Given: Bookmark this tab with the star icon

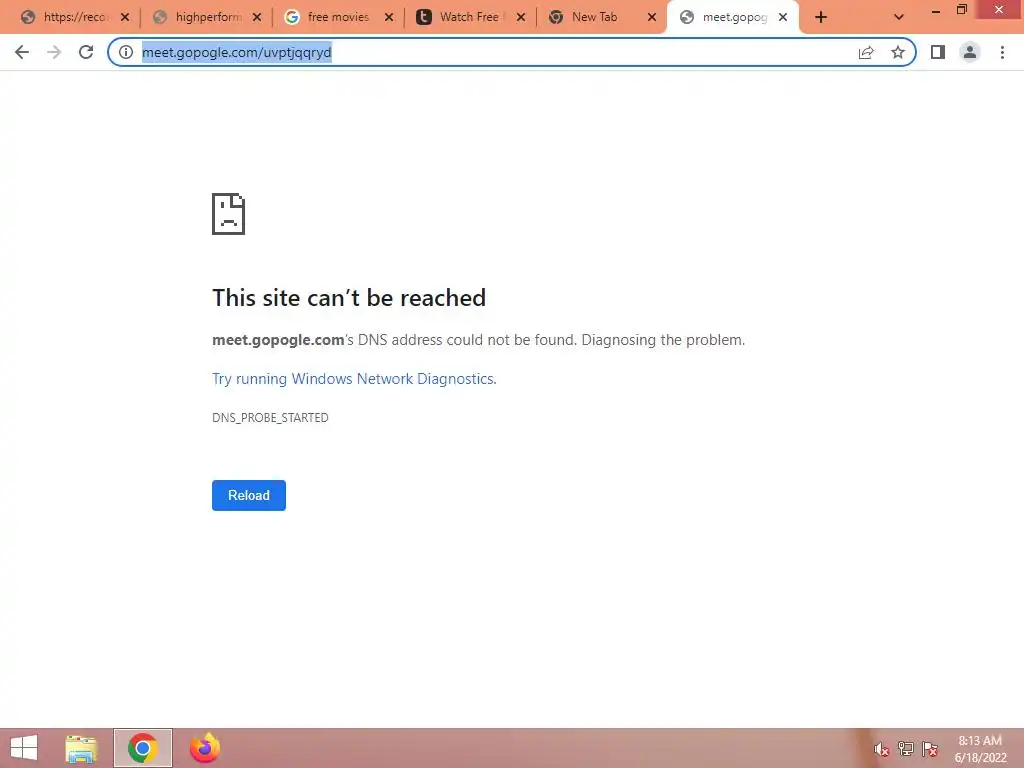Looking at the screenshot, I should point(898,52).
